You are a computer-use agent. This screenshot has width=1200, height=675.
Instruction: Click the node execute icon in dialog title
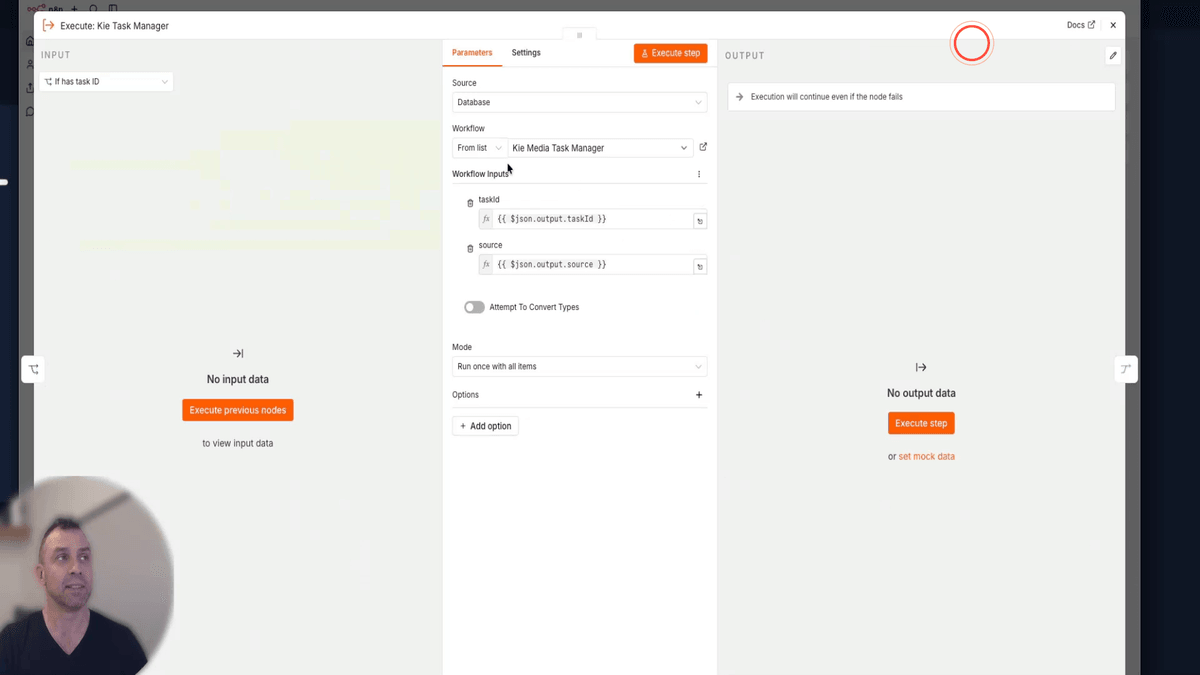[48, 25]
